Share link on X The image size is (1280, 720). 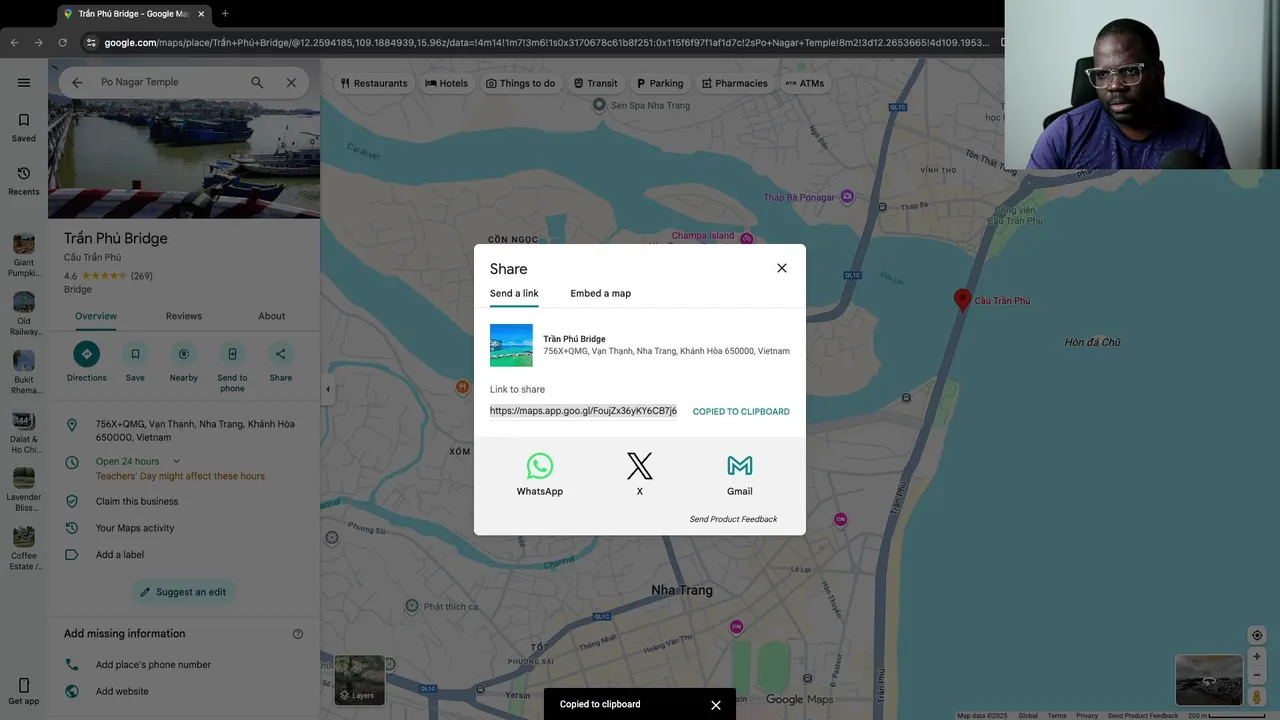pos(640,474)
